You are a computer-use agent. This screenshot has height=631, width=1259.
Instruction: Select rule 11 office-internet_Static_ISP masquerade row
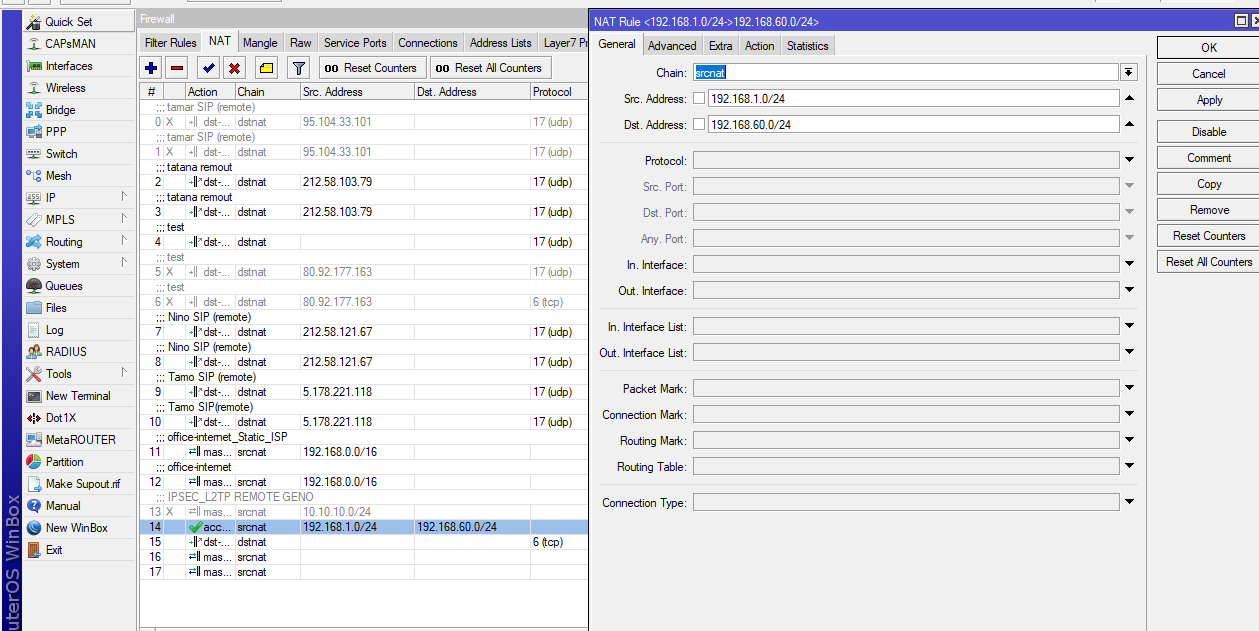coord(363,452)
